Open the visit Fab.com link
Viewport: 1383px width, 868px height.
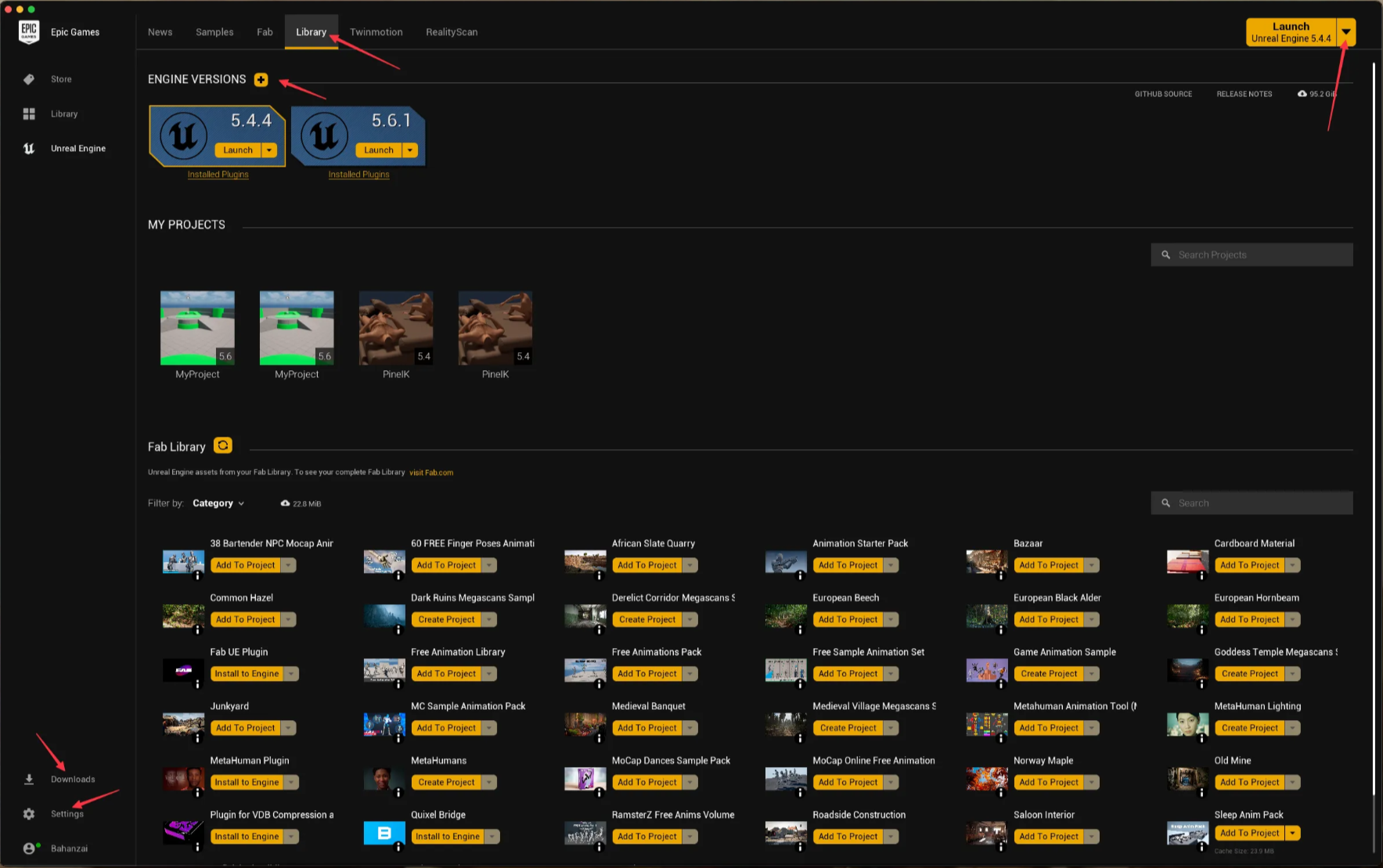[431, 473]
